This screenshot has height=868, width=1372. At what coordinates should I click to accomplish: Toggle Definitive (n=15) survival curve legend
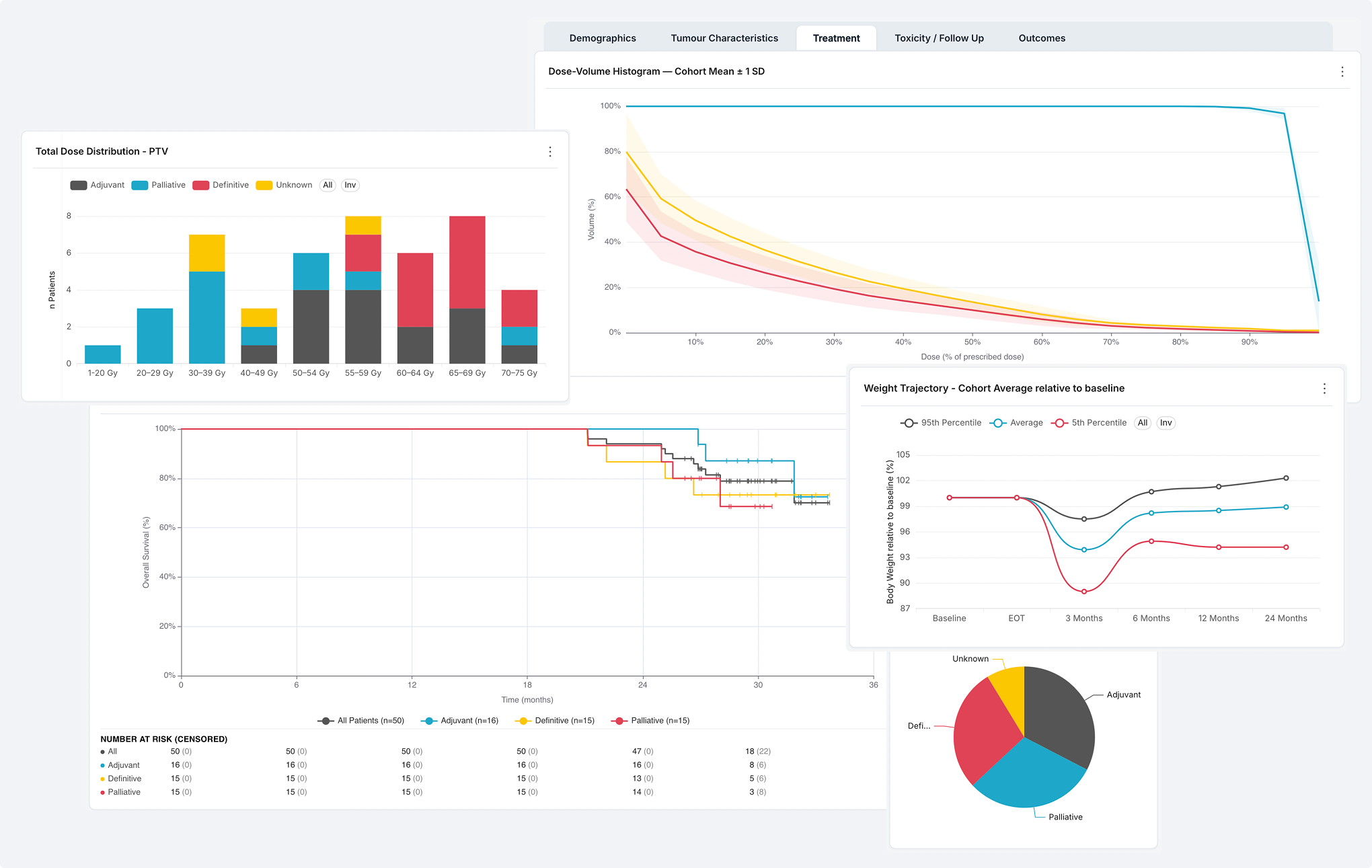(x=555, y=721)
